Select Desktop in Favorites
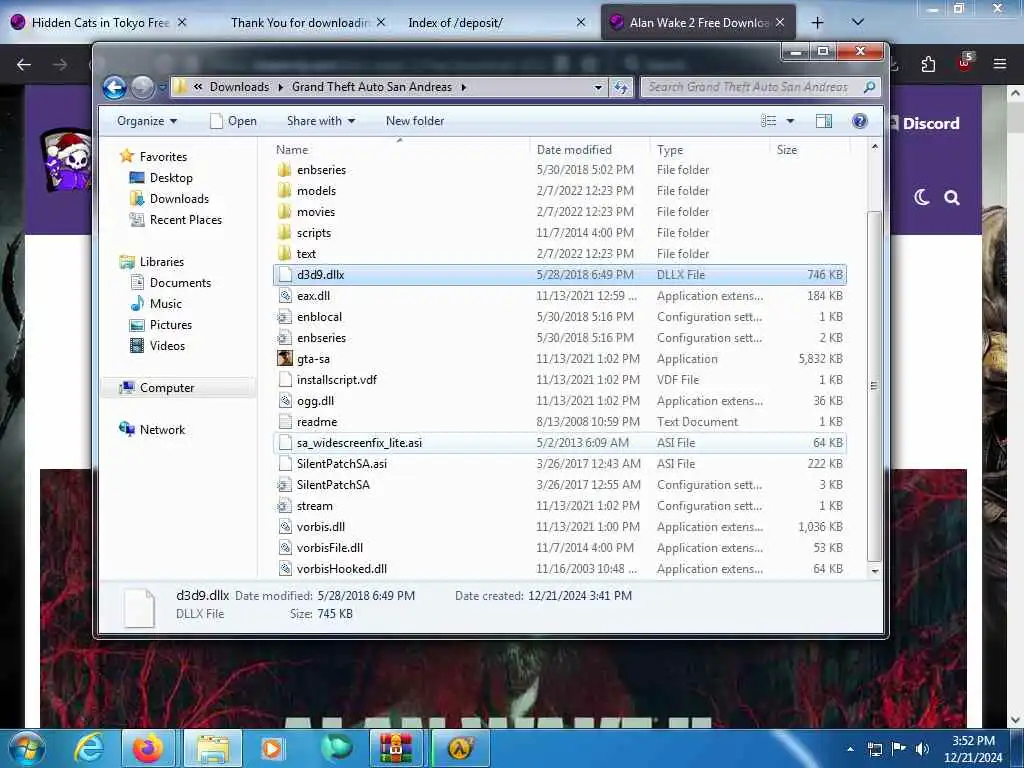Screen dimensions: 1024x768 tap(171, 178)
